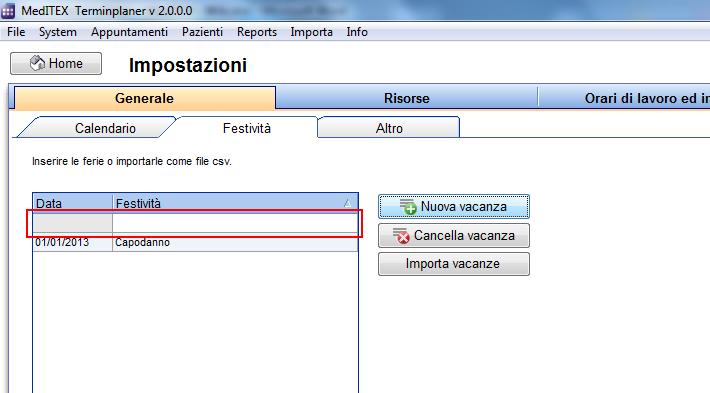This screenshot has height=393, width=710.
Task: Sort by the Festività column header
Action: tap(235, 203)
